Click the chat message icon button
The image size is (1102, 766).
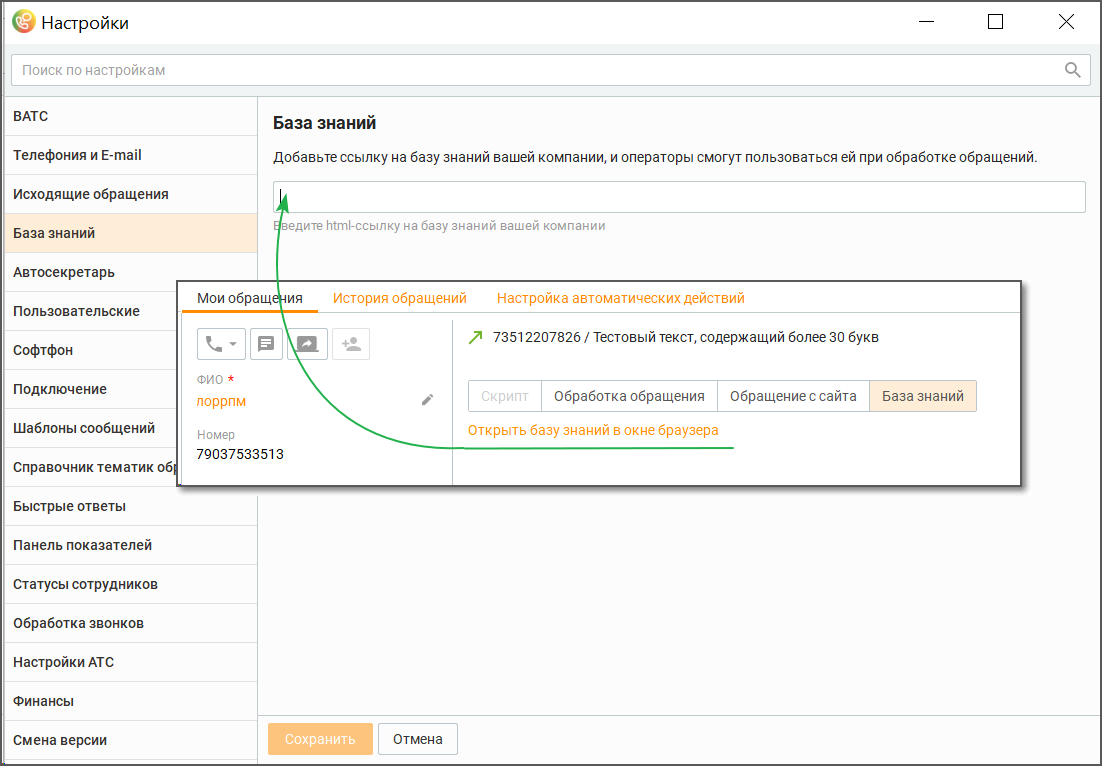tap(266, 344)
